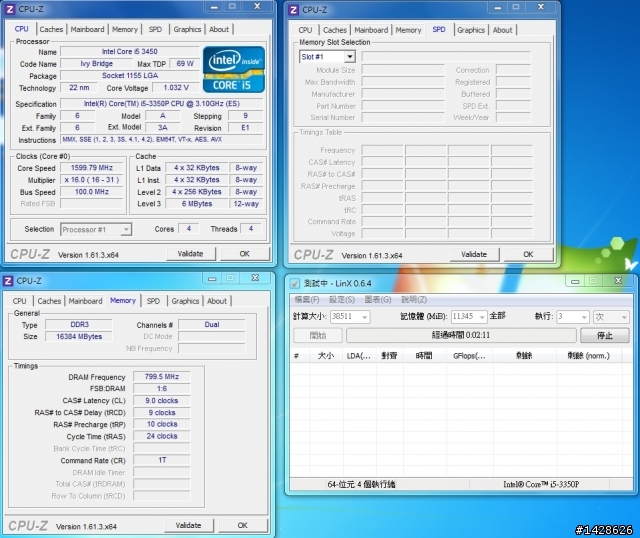
Task: Open About tab in top-left CPU-Z window
Action: pos(219,29)
